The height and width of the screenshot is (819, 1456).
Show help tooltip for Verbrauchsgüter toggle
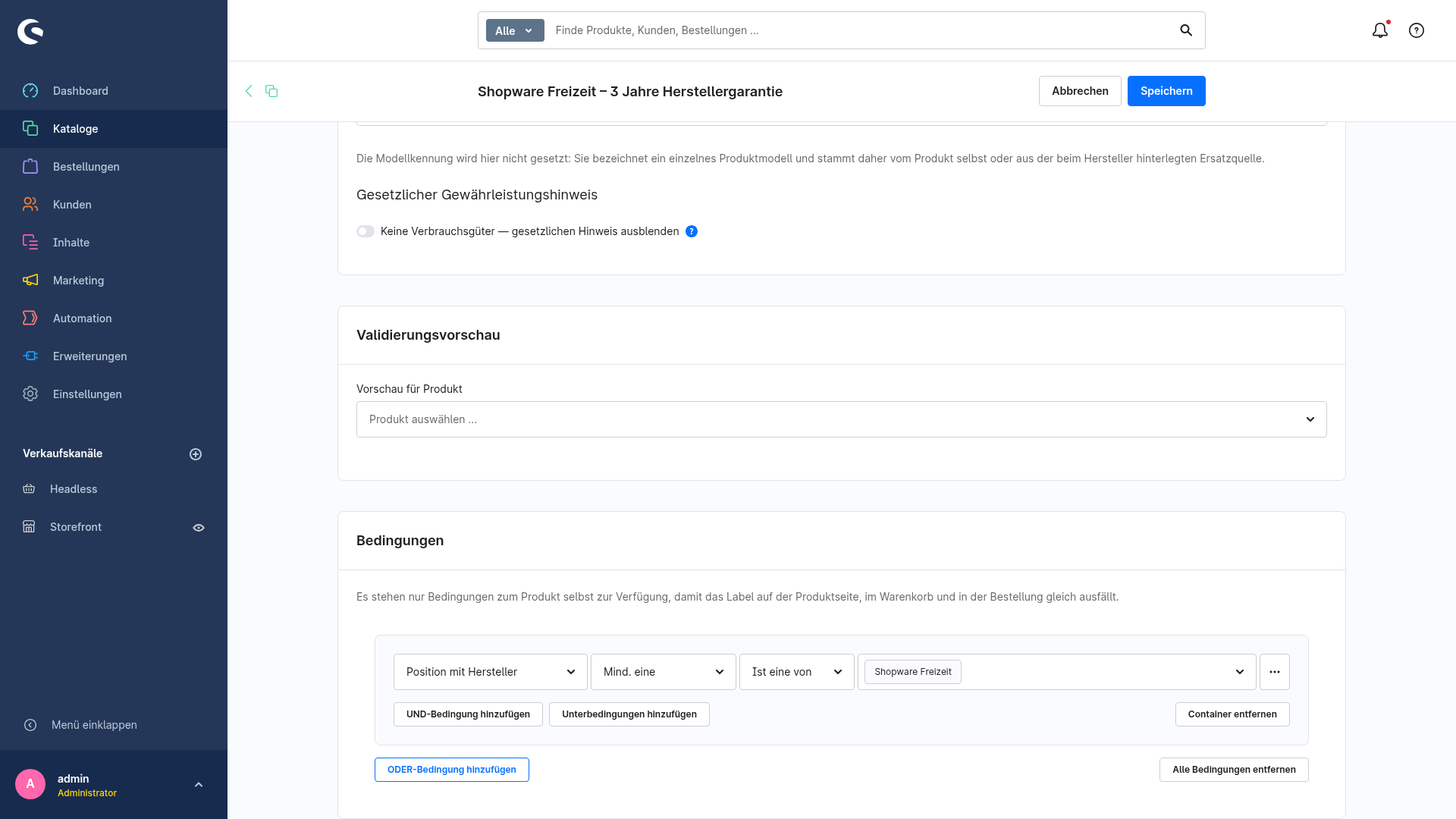692,231
